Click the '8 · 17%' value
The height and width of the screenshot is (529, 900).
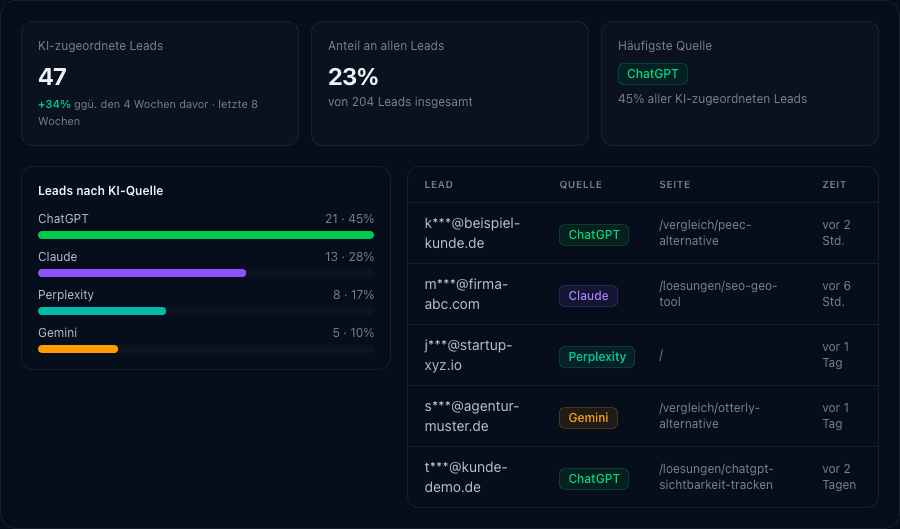(354, 294)
